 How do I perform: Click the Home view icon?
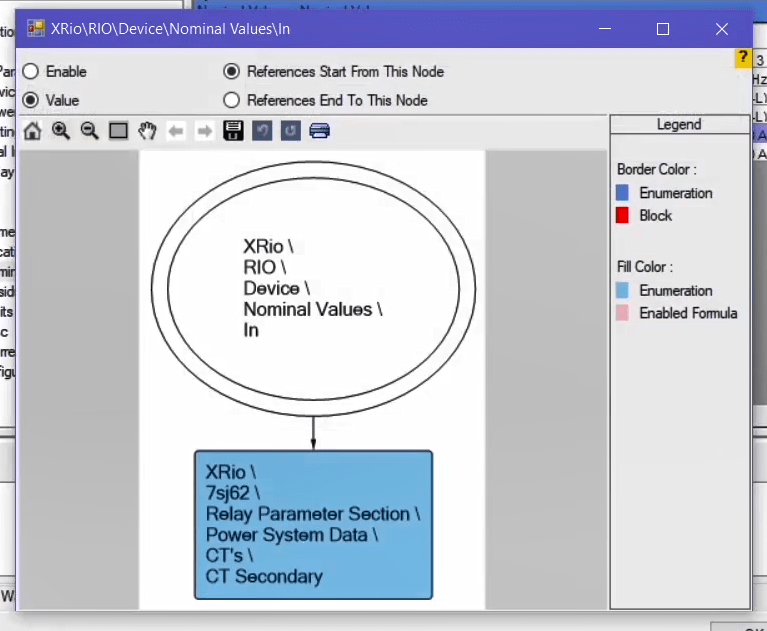click(x=32, y=131)
